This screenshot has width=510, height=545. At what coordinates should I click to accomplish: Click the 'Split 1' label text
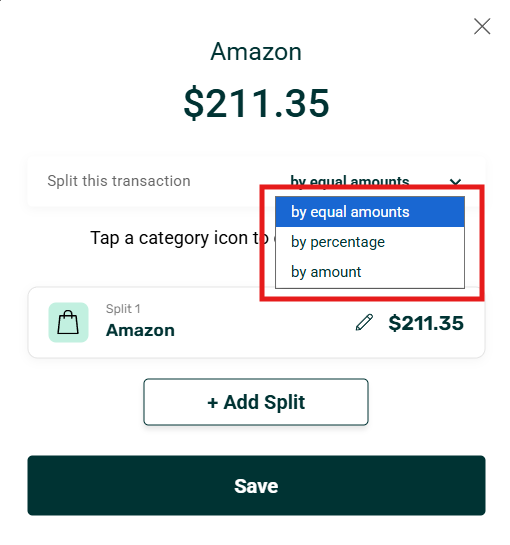123,309
